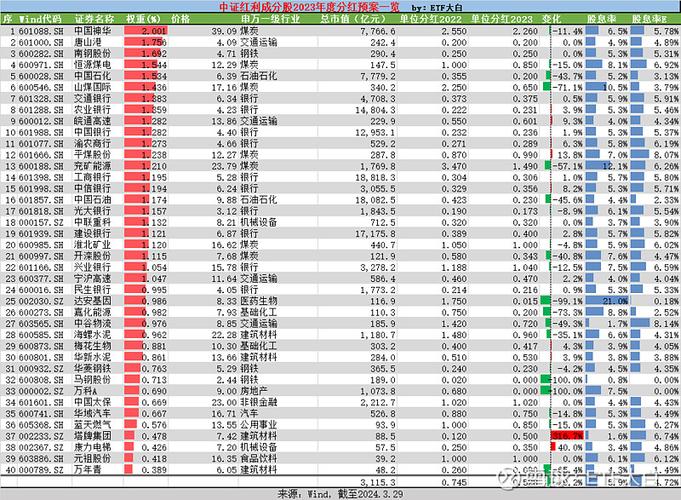Select the 'by: ETF大白' author label

coord(436,7)
